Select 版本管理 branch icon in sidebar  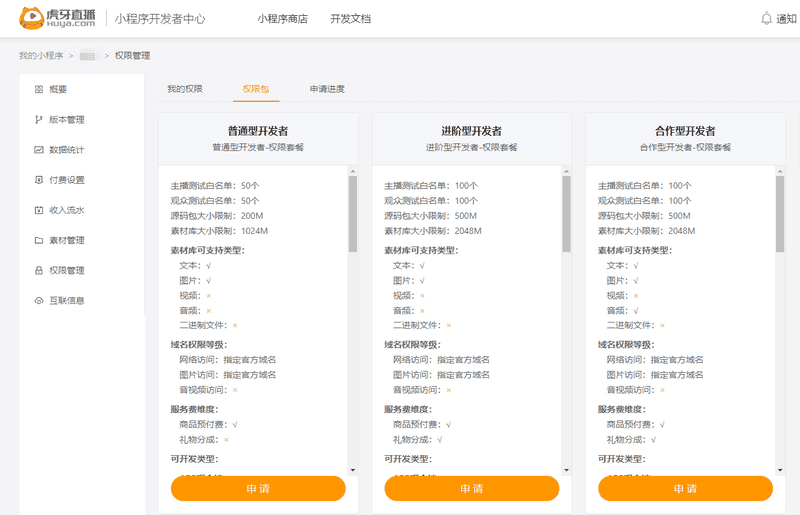[39, 120]
